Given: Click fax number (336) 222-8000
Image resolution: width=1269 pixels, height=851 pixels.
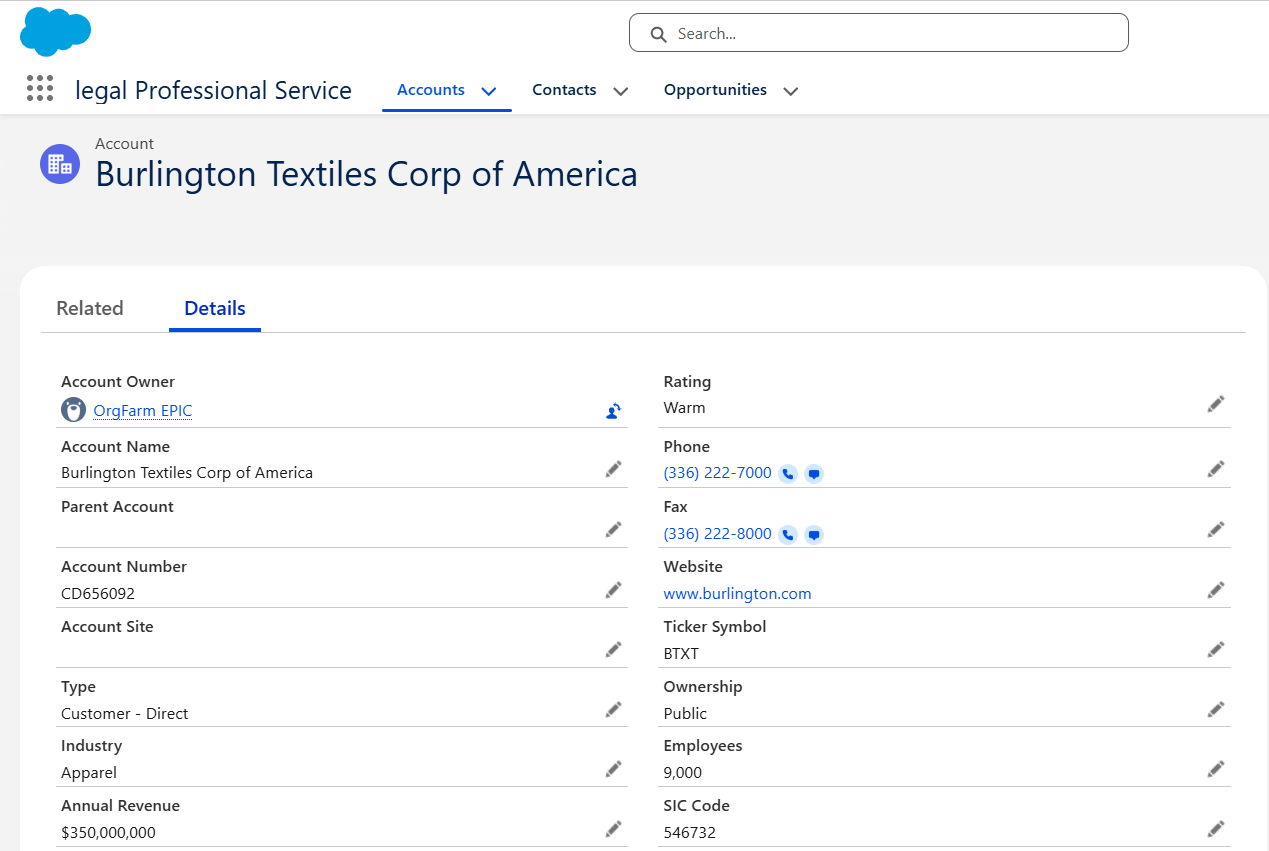Looking at the screenshot, I should (x=717, y=534).
